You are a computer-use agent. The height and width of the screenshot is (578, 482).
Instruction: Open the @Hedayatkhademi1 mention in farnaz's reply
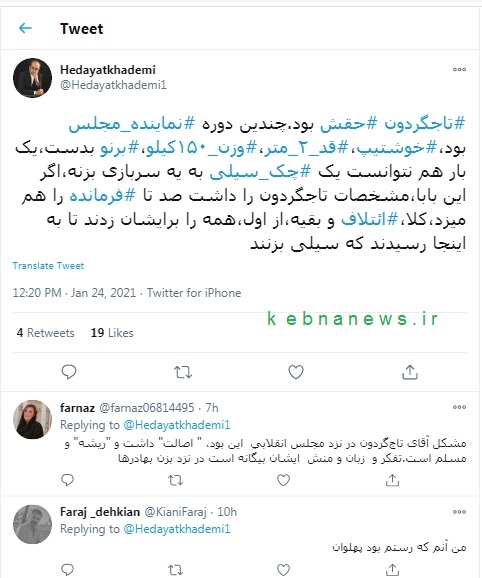click(x=177, y=425)
